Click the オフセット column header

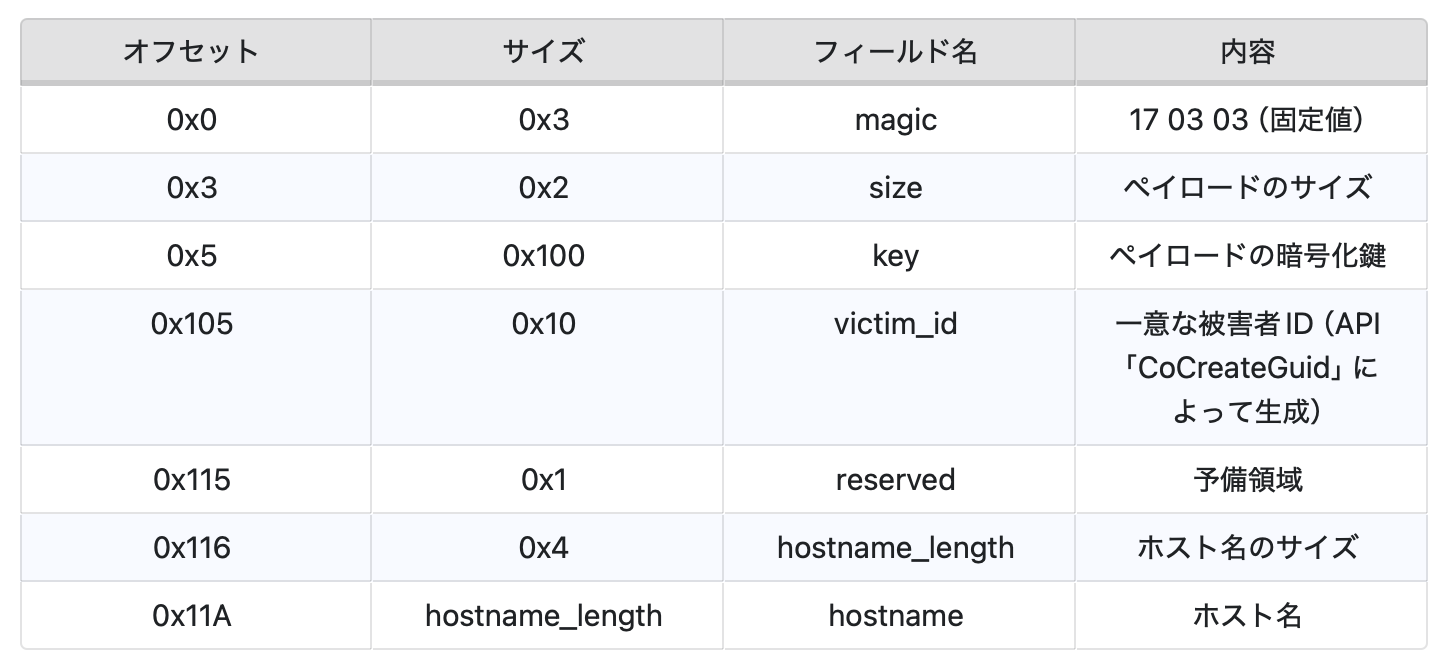click(191, 51)
